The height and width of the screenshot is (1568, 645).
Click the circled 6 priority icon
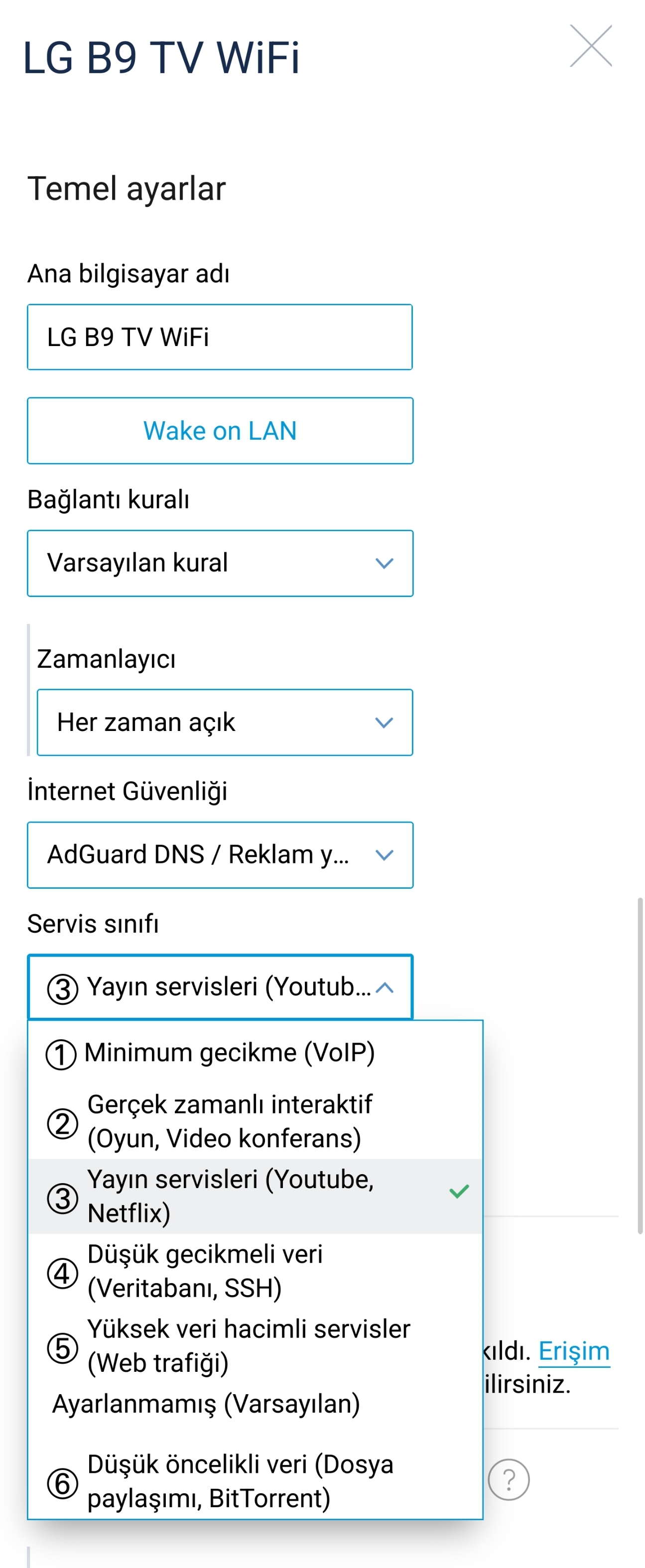(62, 1483)
